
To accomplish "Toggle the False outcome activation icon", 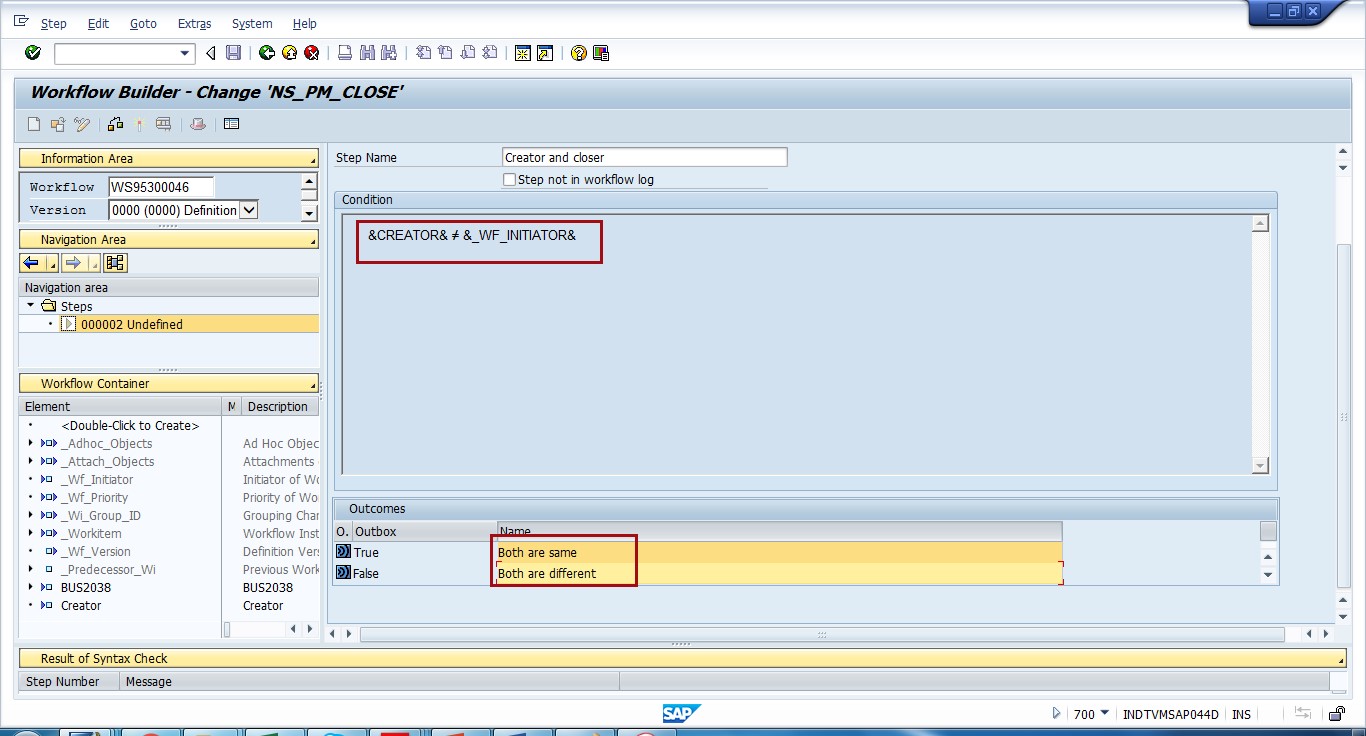I will coord(342,573).
